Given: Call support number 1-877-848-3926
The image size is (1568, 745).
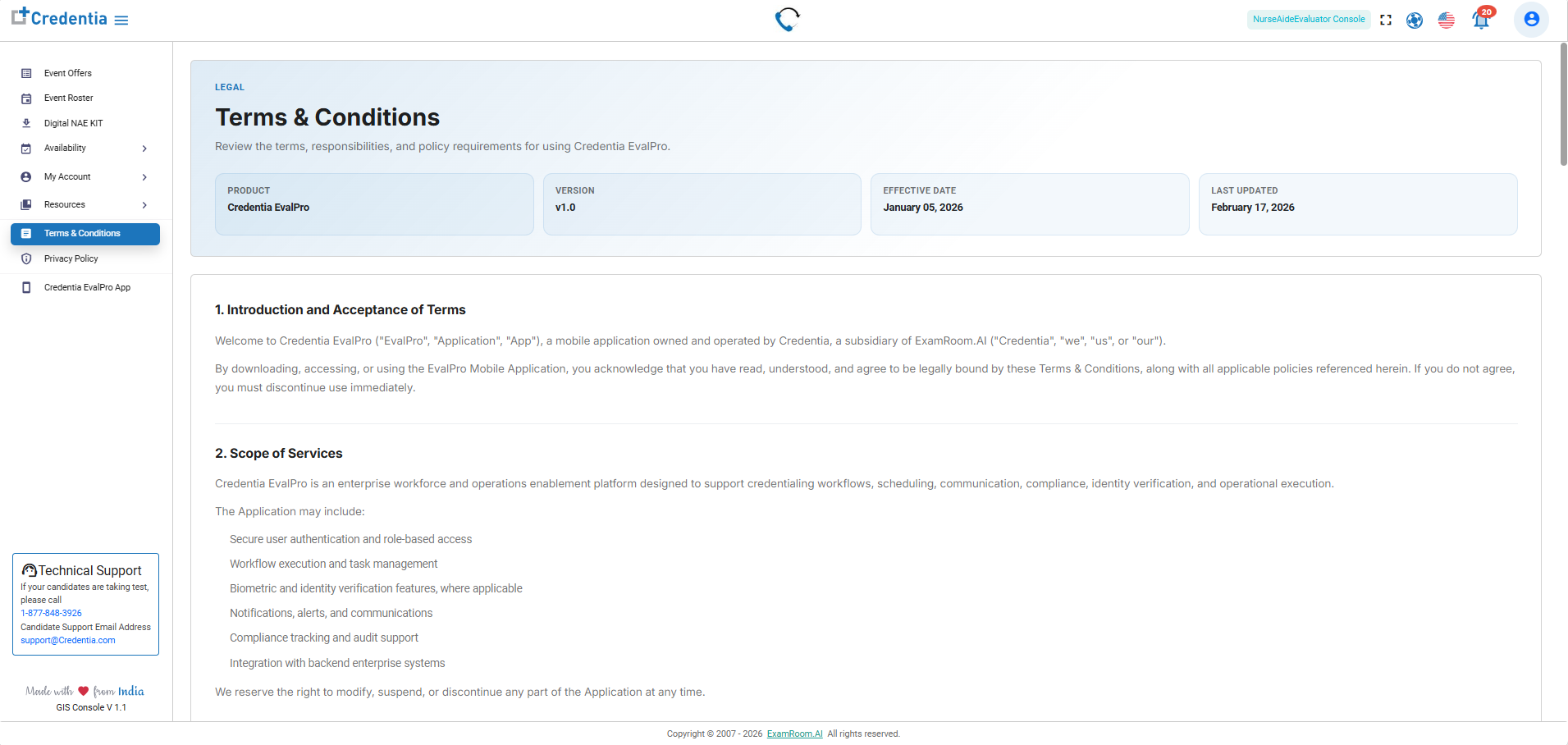Looking at the screenshot, I should point(51,613).
